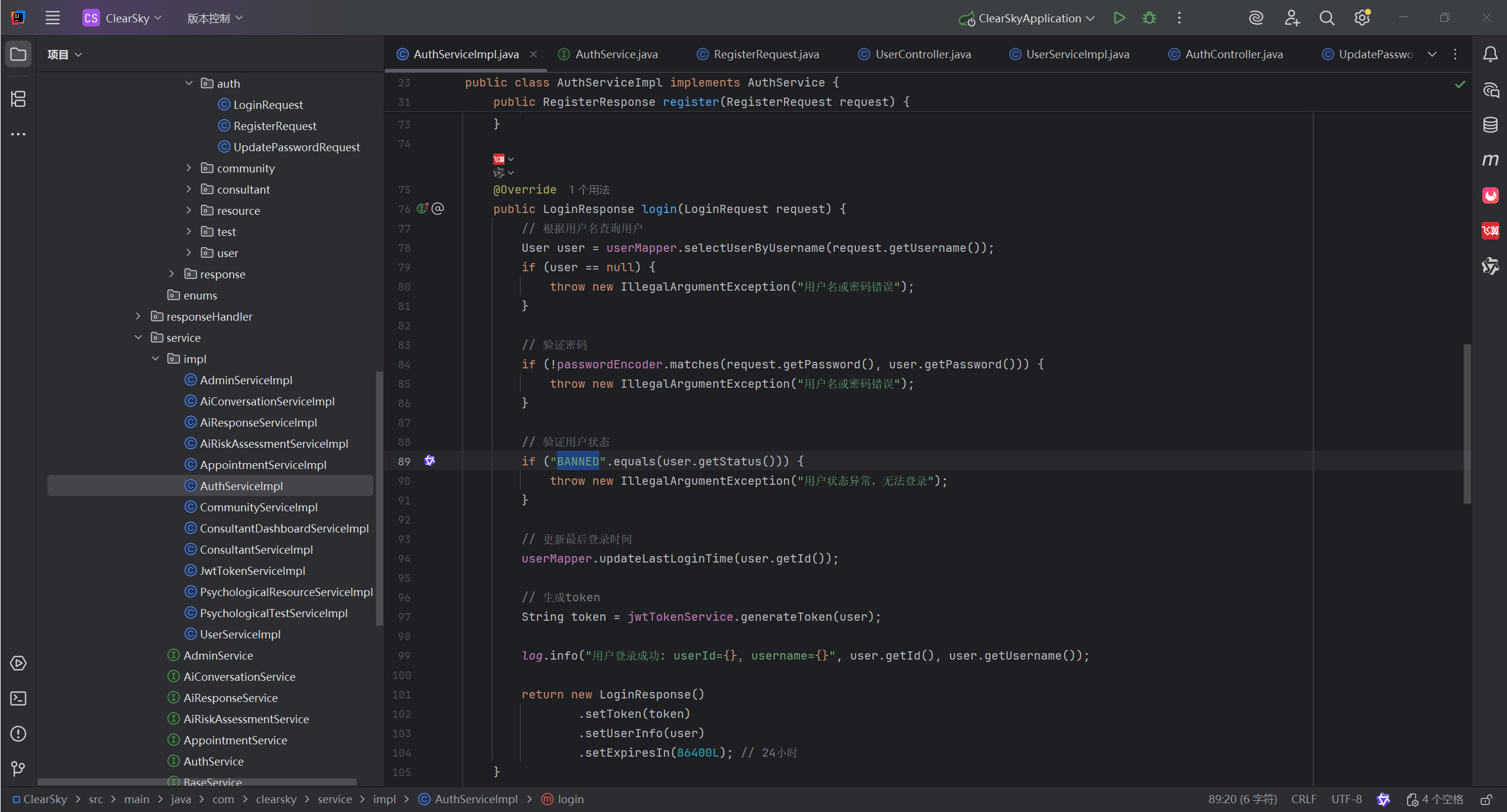Open the Notifications bell panel

click(1490, 55)
